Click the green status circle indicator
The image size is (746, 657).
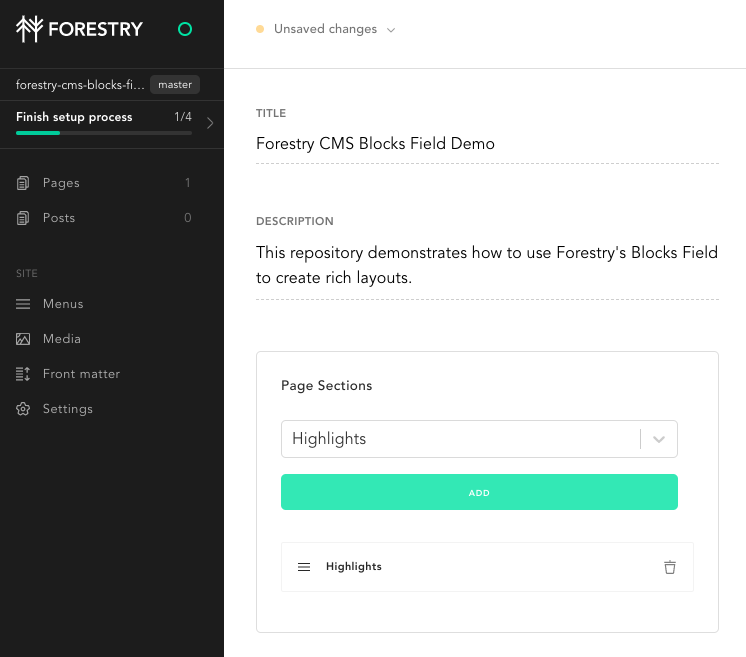click(184, 30)
